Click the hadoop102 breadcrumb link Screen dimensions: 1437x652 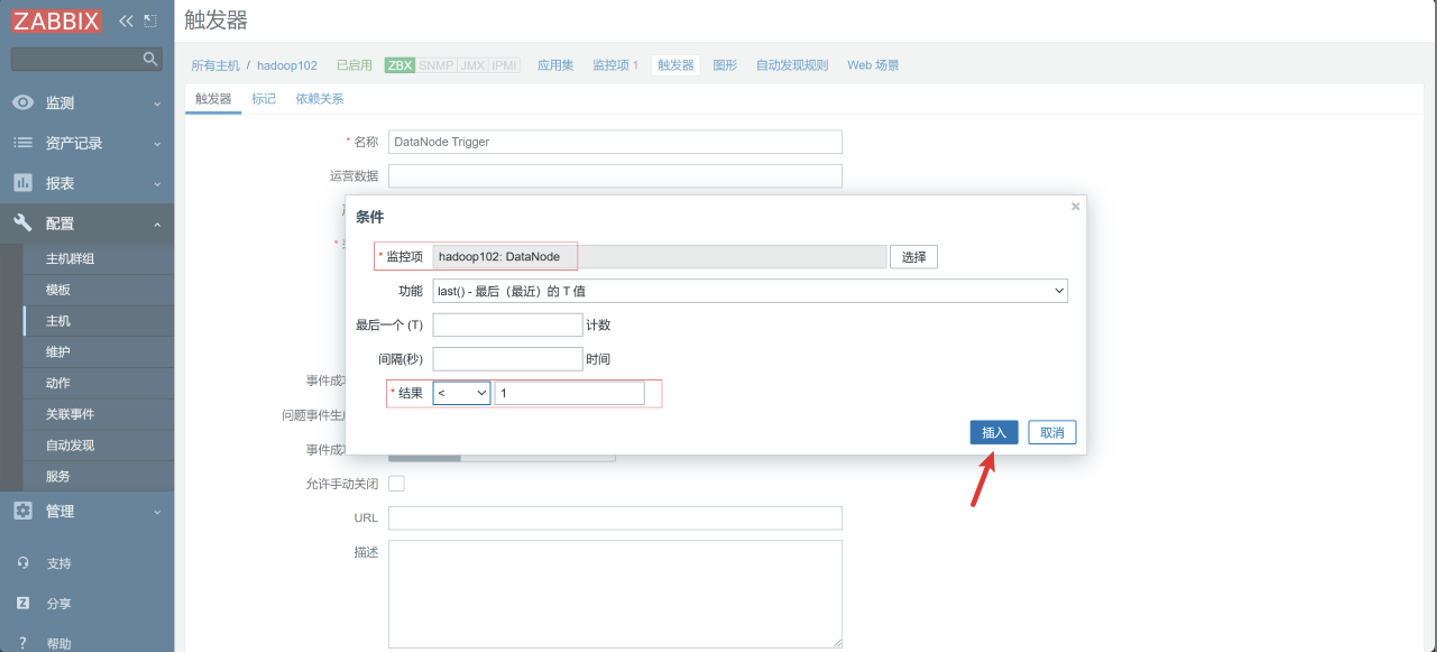click(x=287, y=65)
